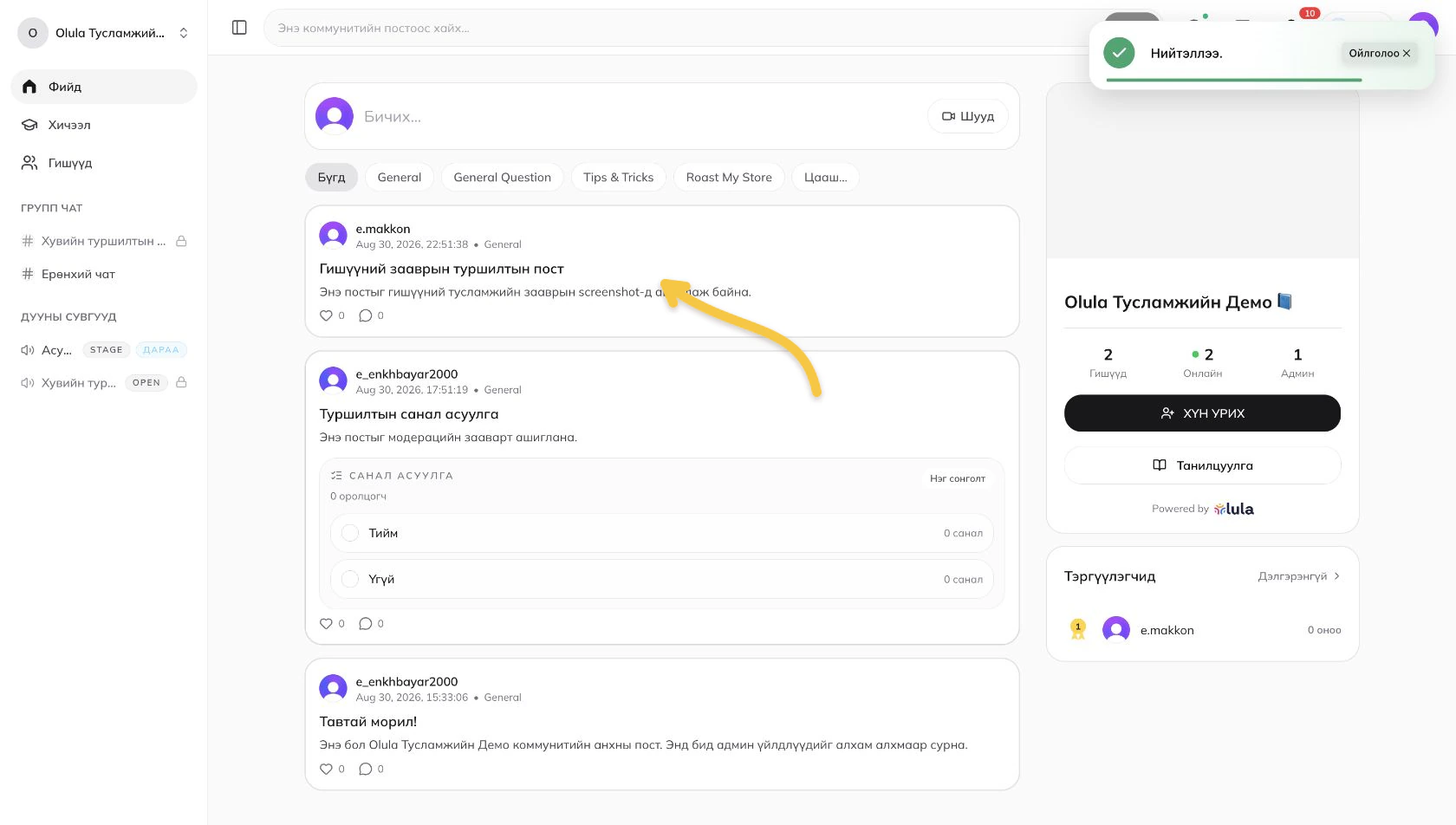Screen dimensions: 1456x825
Task: Open the Ерөнхий чат channel
Action: click(x=104, y=274)
